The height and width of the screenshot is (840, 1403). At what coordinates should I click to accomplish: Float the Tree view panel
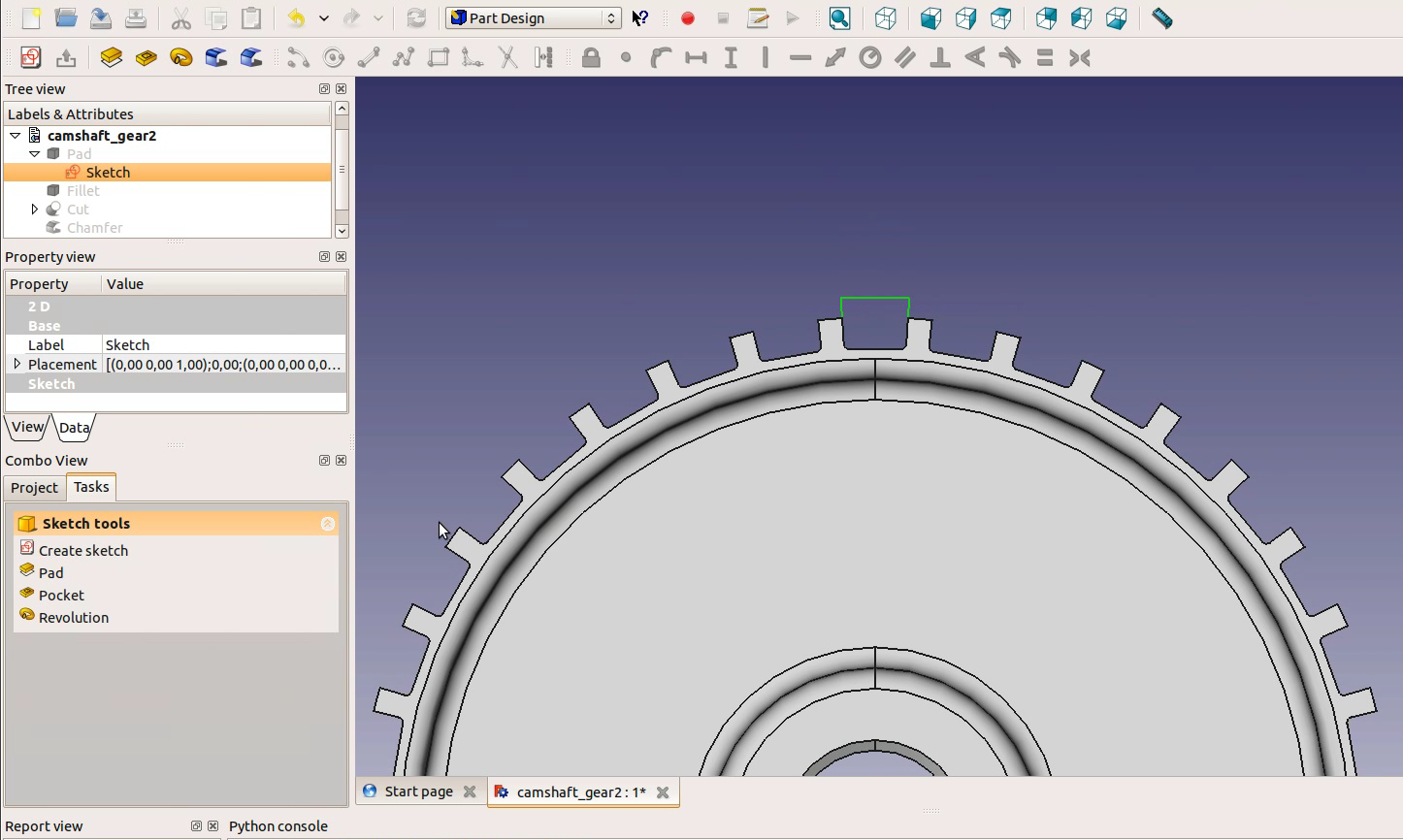pos(324,89)
